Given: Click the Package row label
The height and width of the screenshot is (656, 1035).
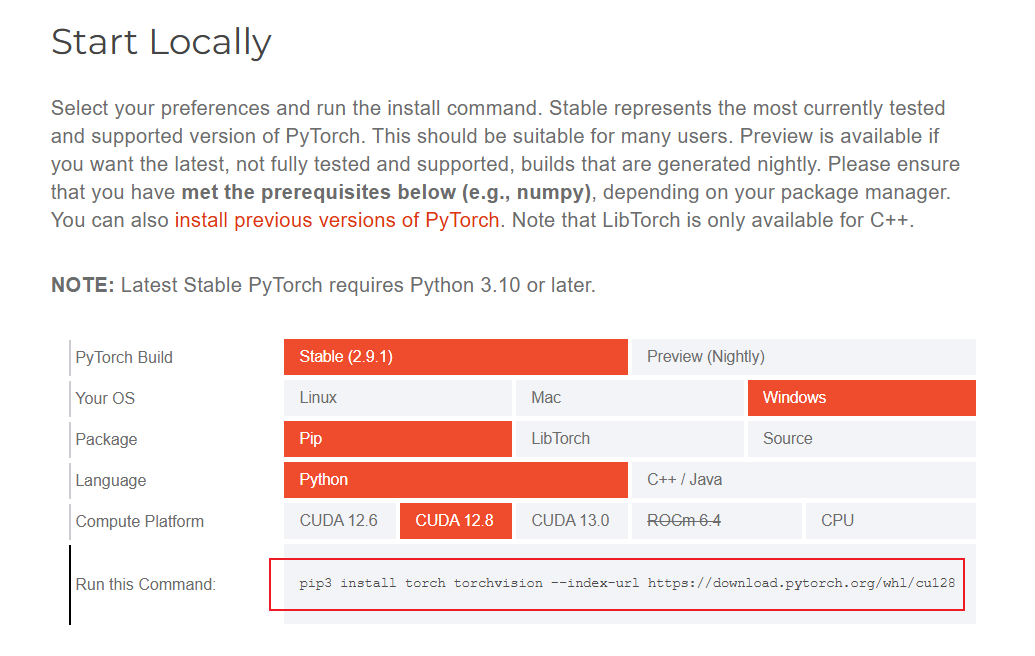Looking at the screenshot, I should coord(106,440).
